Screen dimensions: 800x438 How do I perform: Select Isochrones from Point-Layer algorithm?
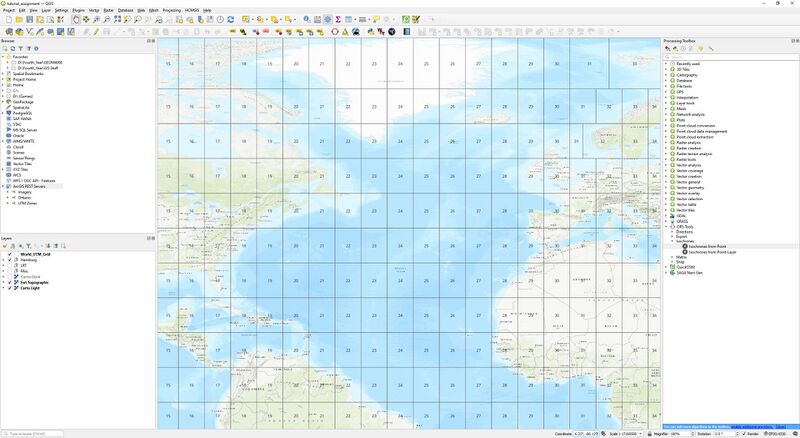712,252
